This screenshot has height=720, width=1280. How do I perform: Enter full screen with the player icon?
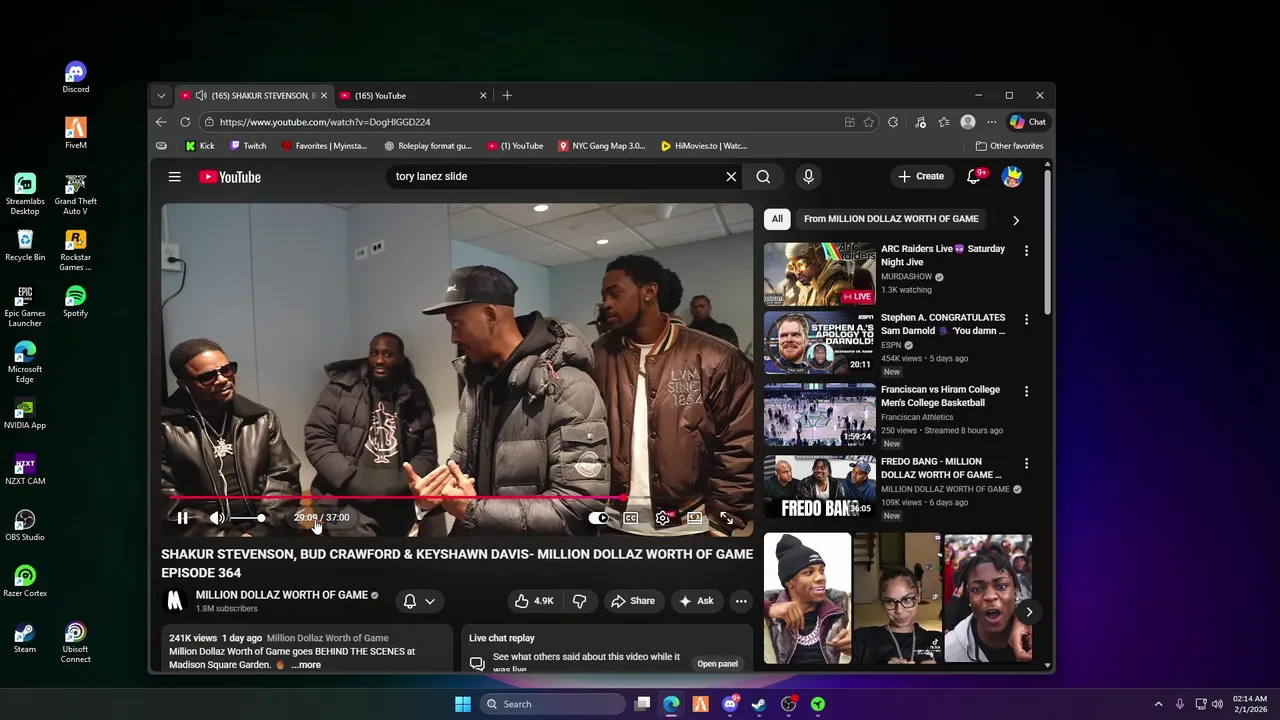pyautogui.click(x=727, y=518)
